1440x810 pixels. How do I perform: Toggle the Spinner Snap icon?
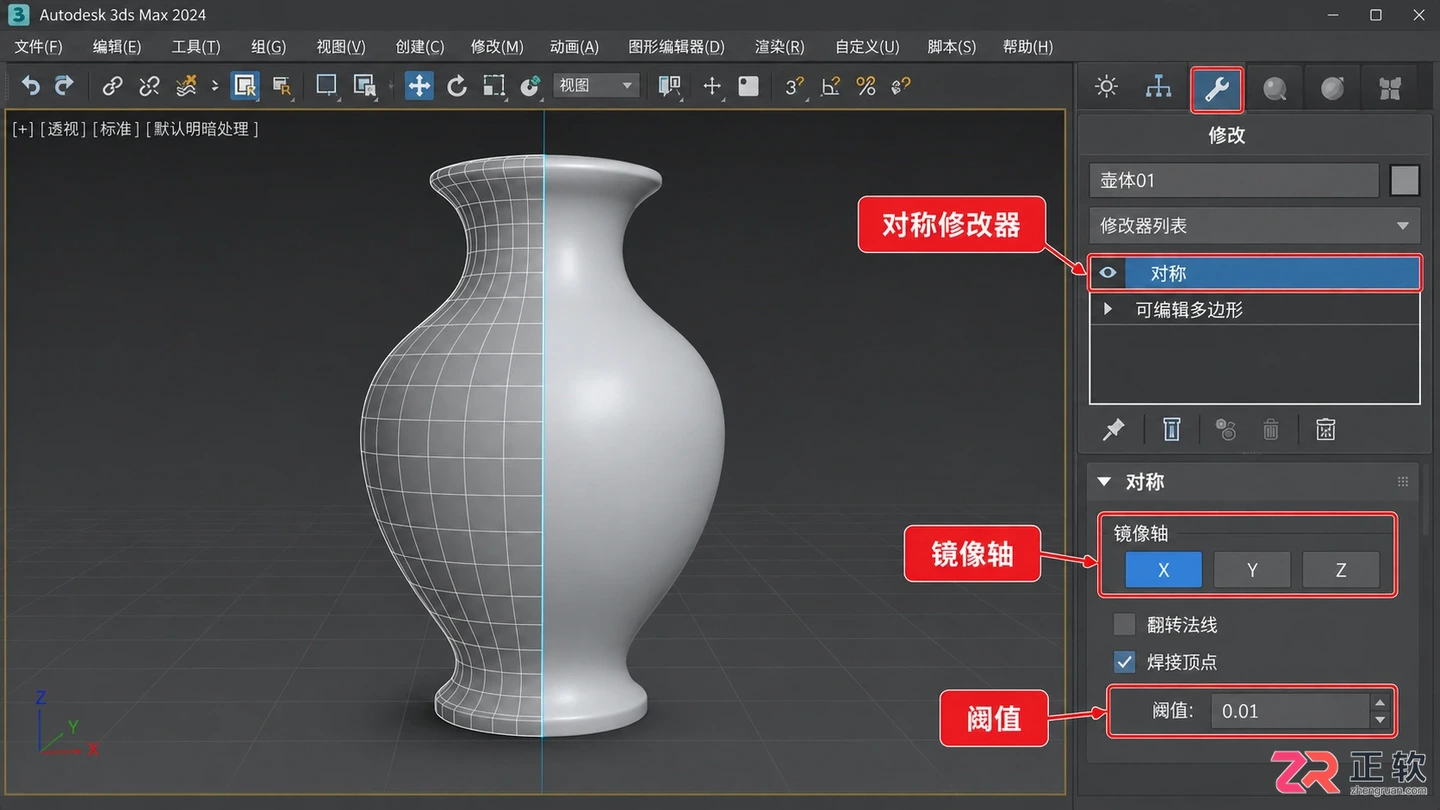[901, 86]
